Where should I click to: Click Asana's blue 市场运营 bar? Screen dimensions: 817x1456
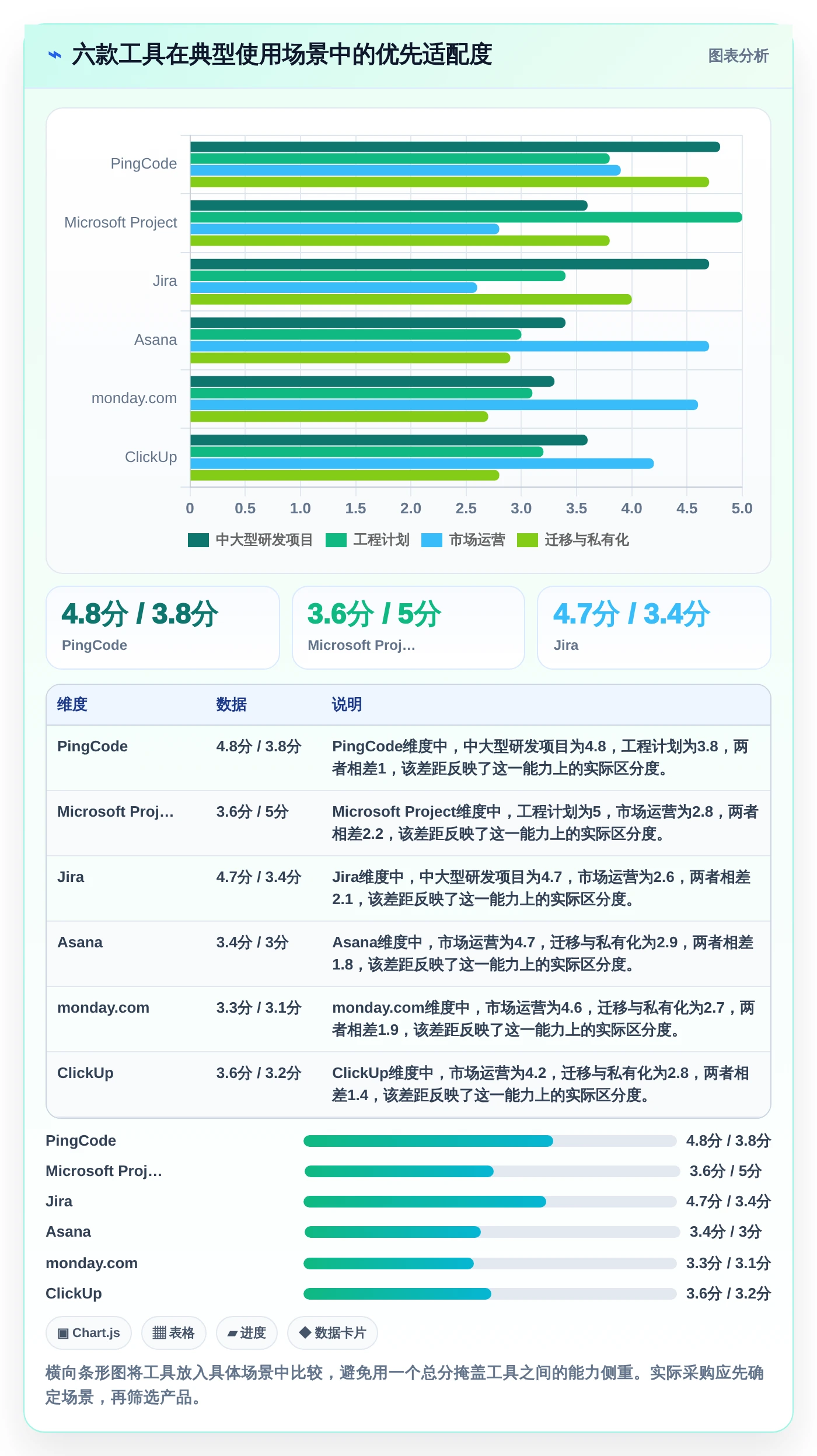tap(449, 346)
